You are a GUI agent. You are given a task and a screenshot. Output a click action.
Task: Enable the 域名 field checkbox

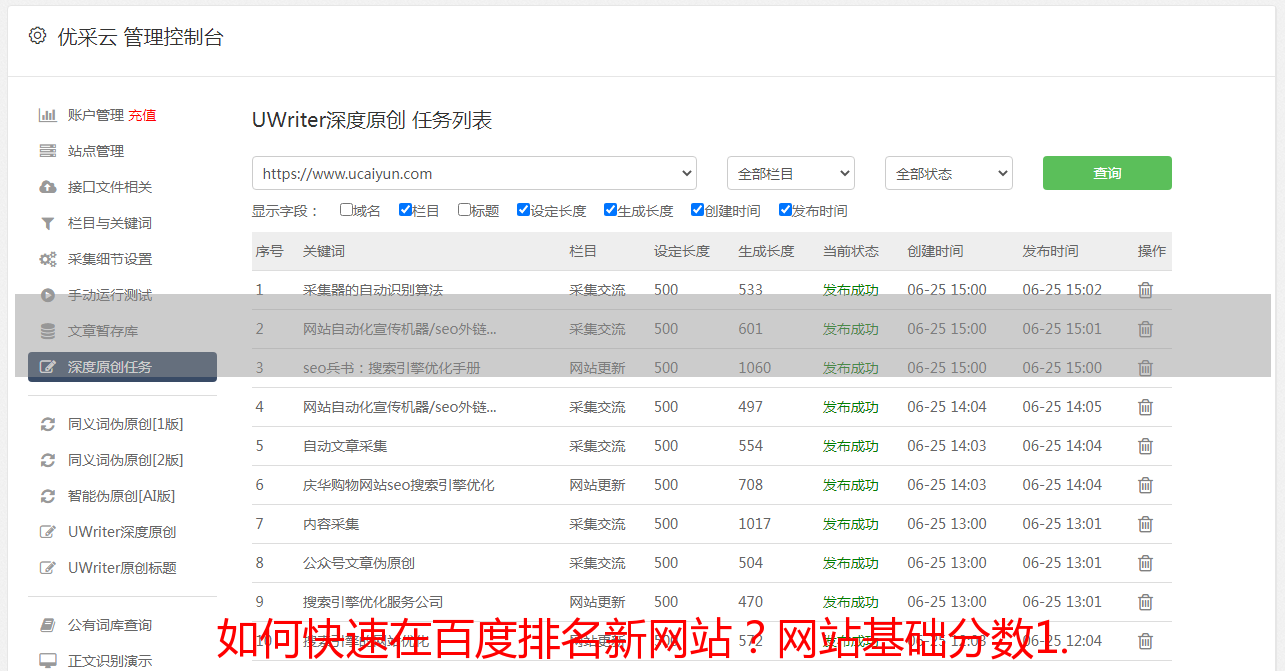pyautogui.click(x=346, y=210)
